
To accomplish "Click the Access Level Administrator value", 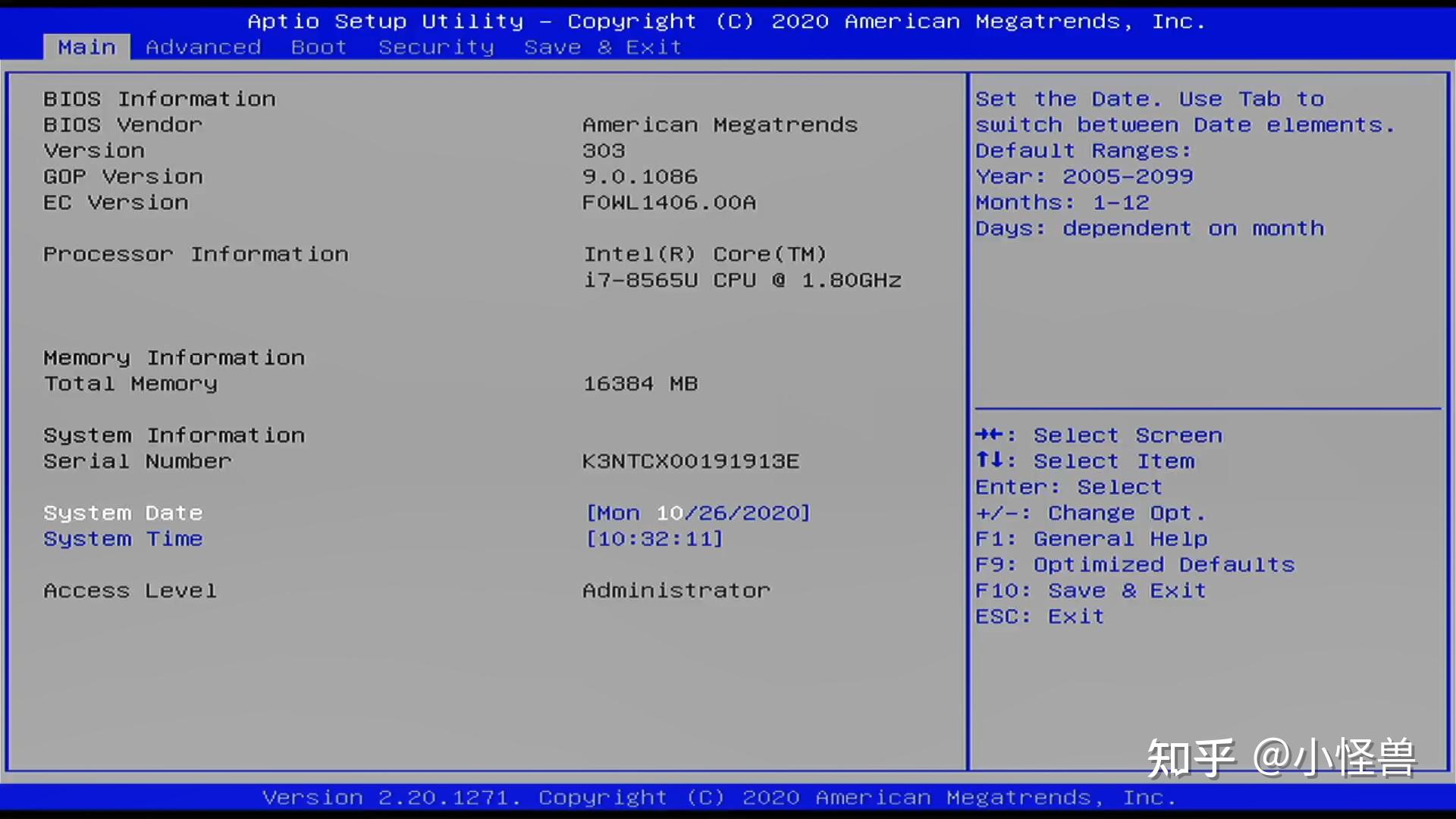I will tap(676, 591).
